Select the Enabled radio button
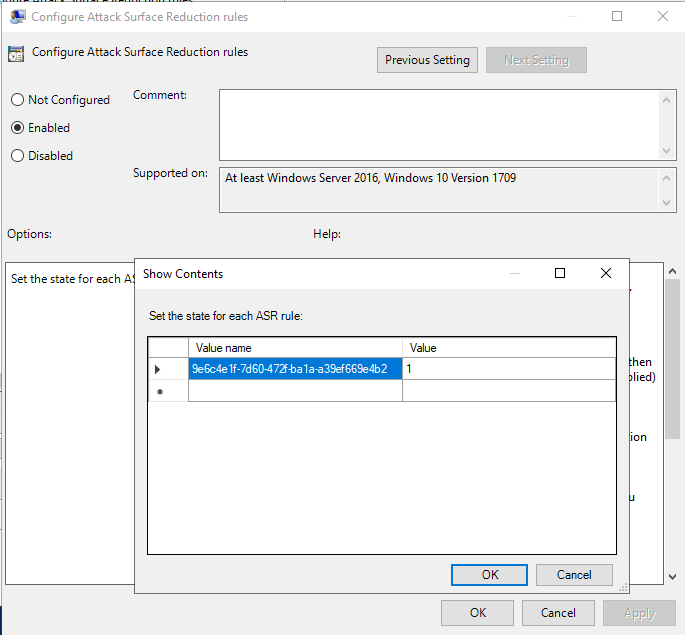The height and width of the screenshot is (635, 685). click(17, 128)
